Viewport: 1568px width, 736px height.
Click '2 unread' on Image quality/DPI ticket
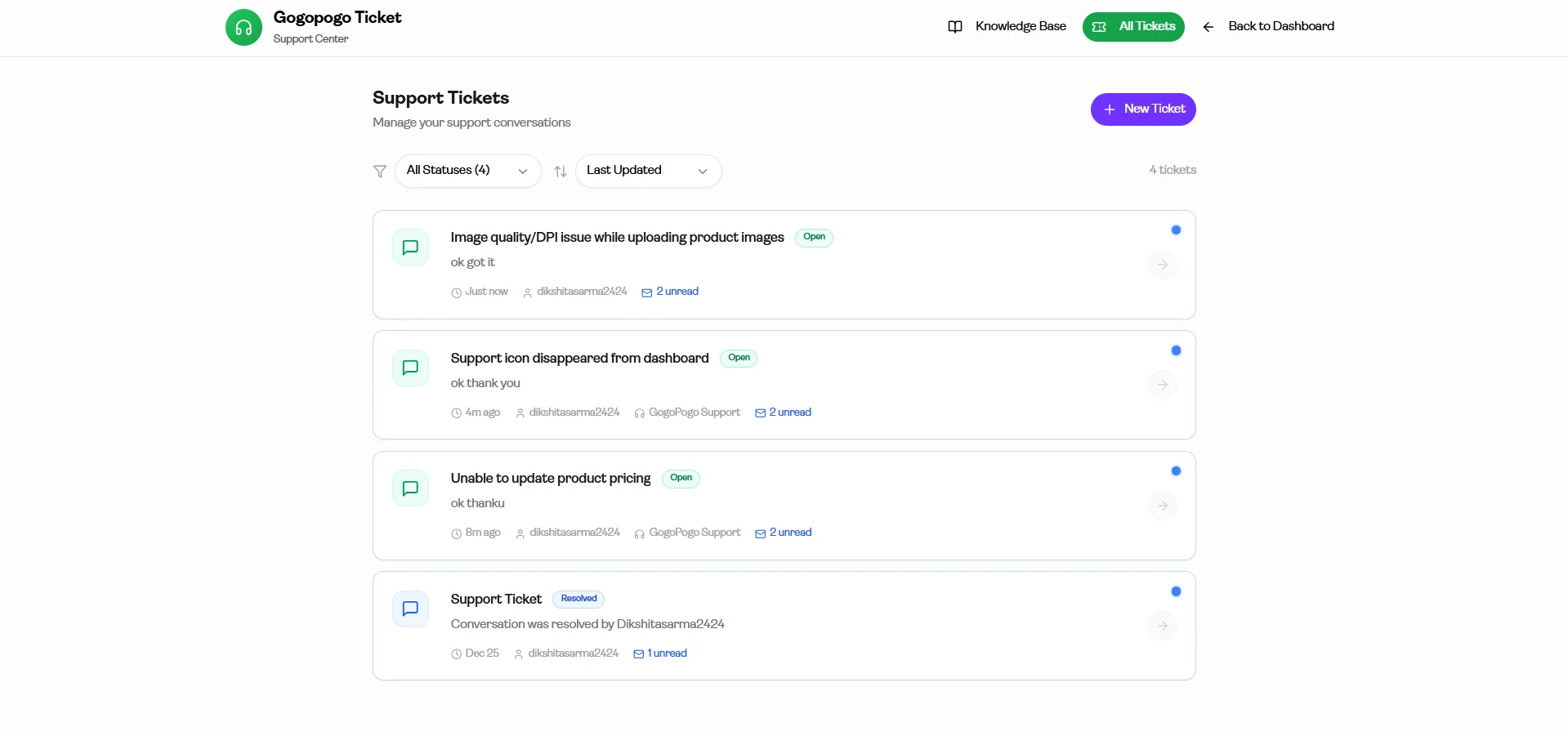tap(670, 292)
